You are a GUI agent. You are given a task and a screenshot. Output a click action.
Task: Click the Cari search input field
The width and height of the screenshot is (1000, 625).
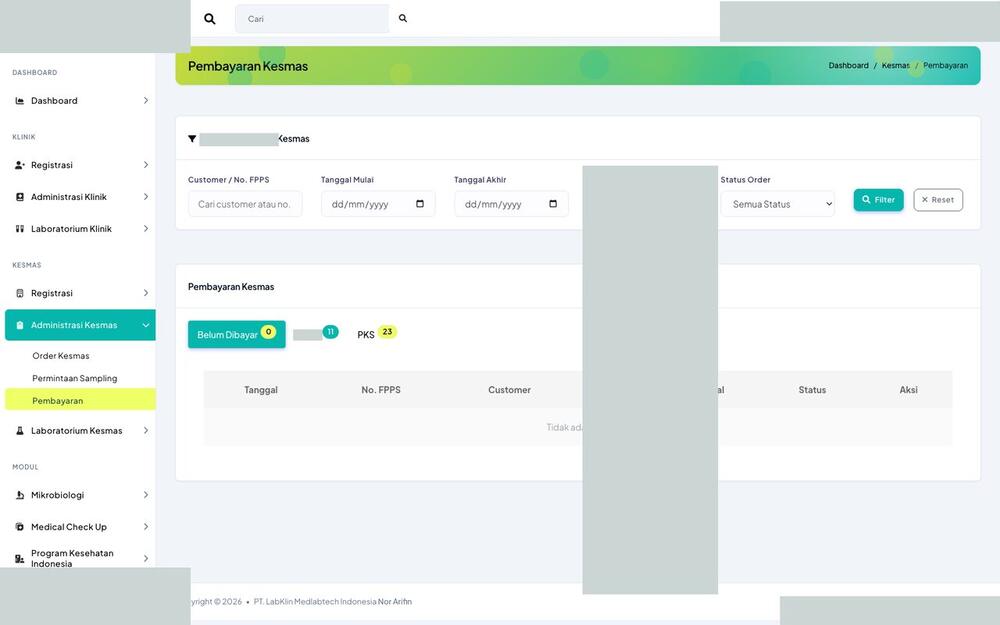coord(312,19)
